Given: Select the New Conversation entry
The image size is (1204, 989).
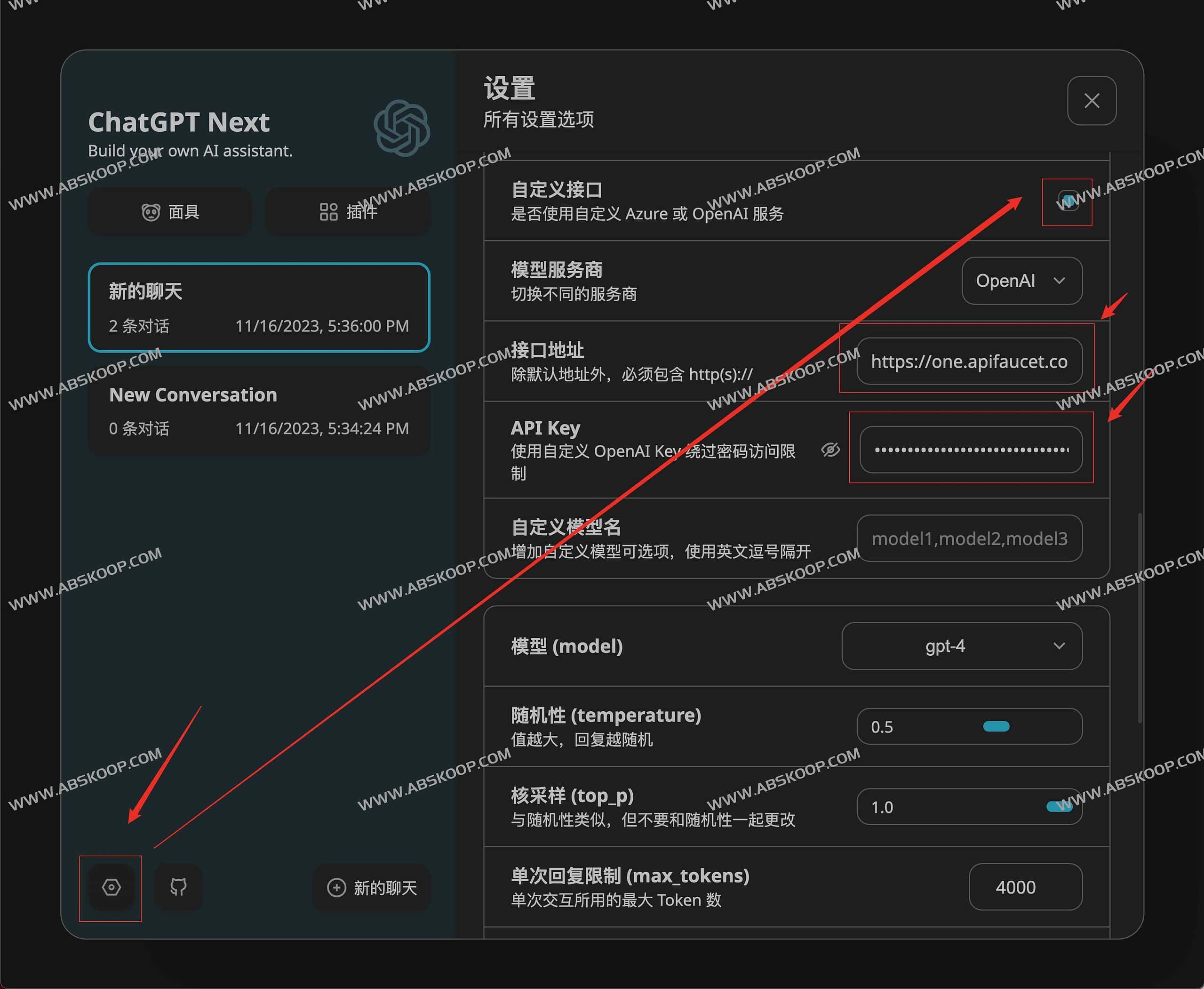Looking at the screenshot, I should [259, 410].
